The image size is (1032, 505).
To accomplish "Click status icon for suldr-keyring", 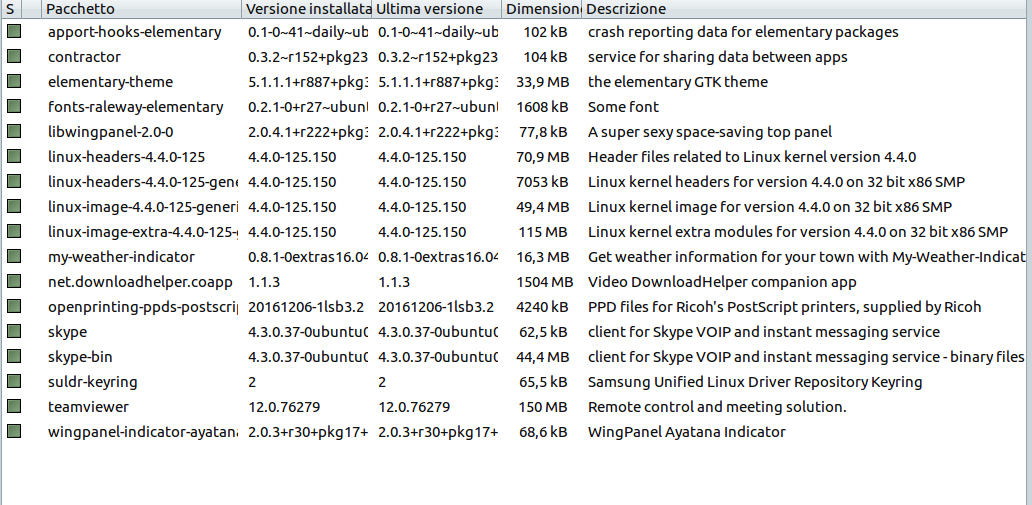I will [14, 381].
